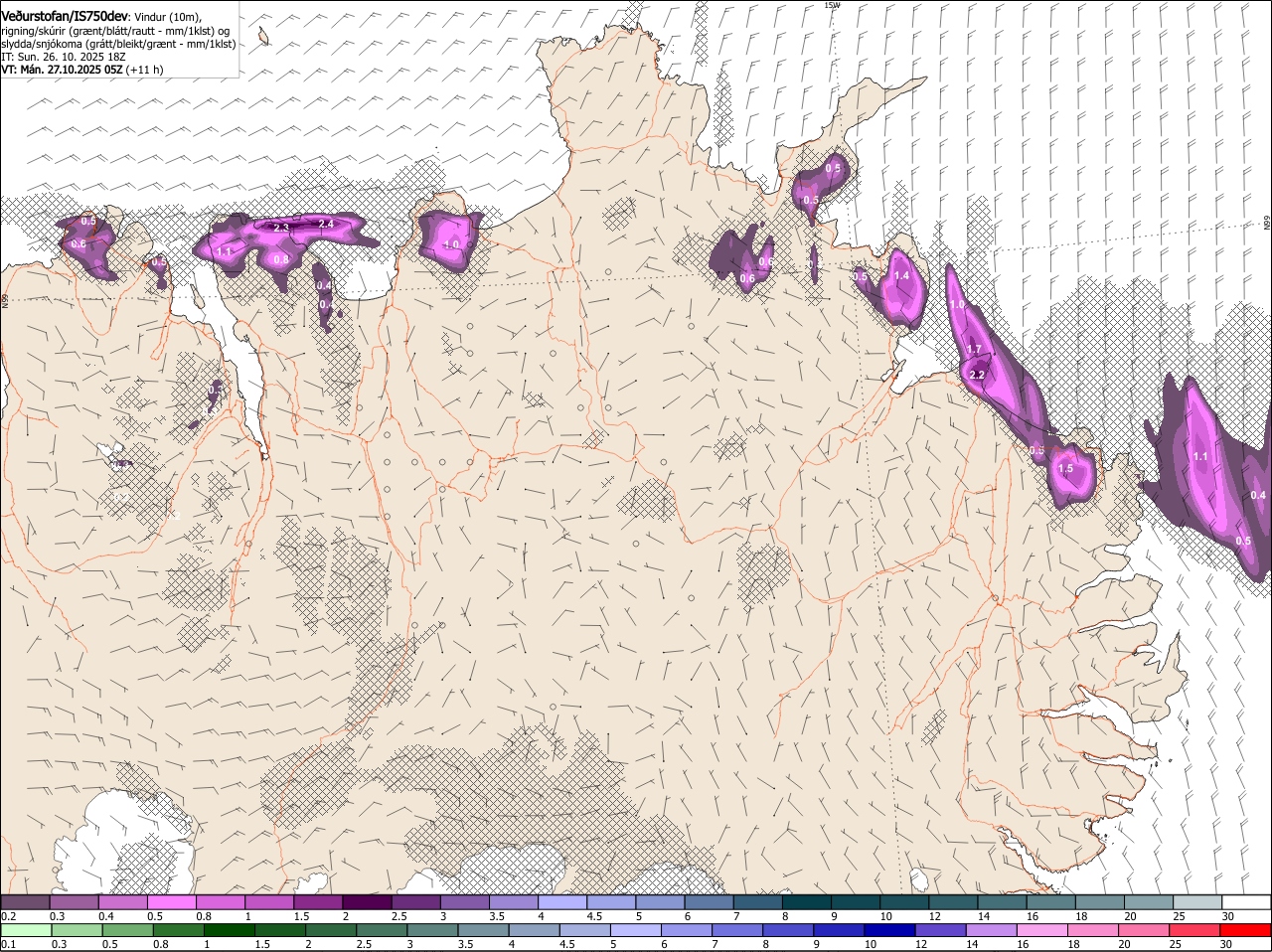Image resolution: width=1272 pixels, height=952 pixels.
Task: Click the light lavender 4 swatch in top legend
Action: click(560, 901)
